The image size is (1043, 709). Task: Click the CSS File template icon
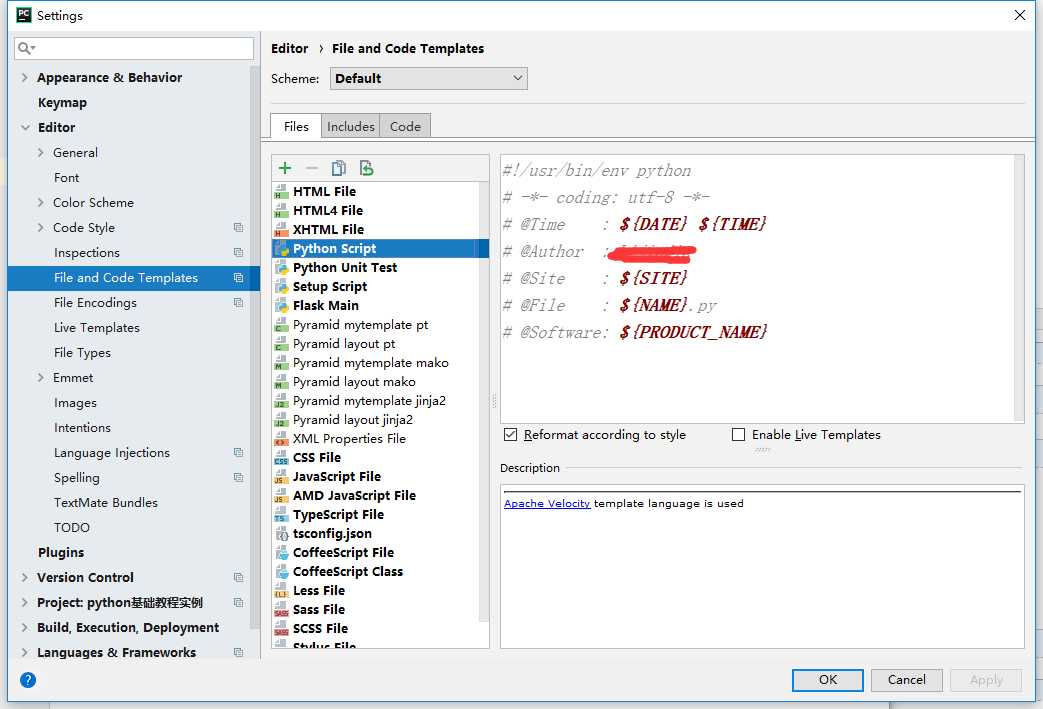point(281,458)
